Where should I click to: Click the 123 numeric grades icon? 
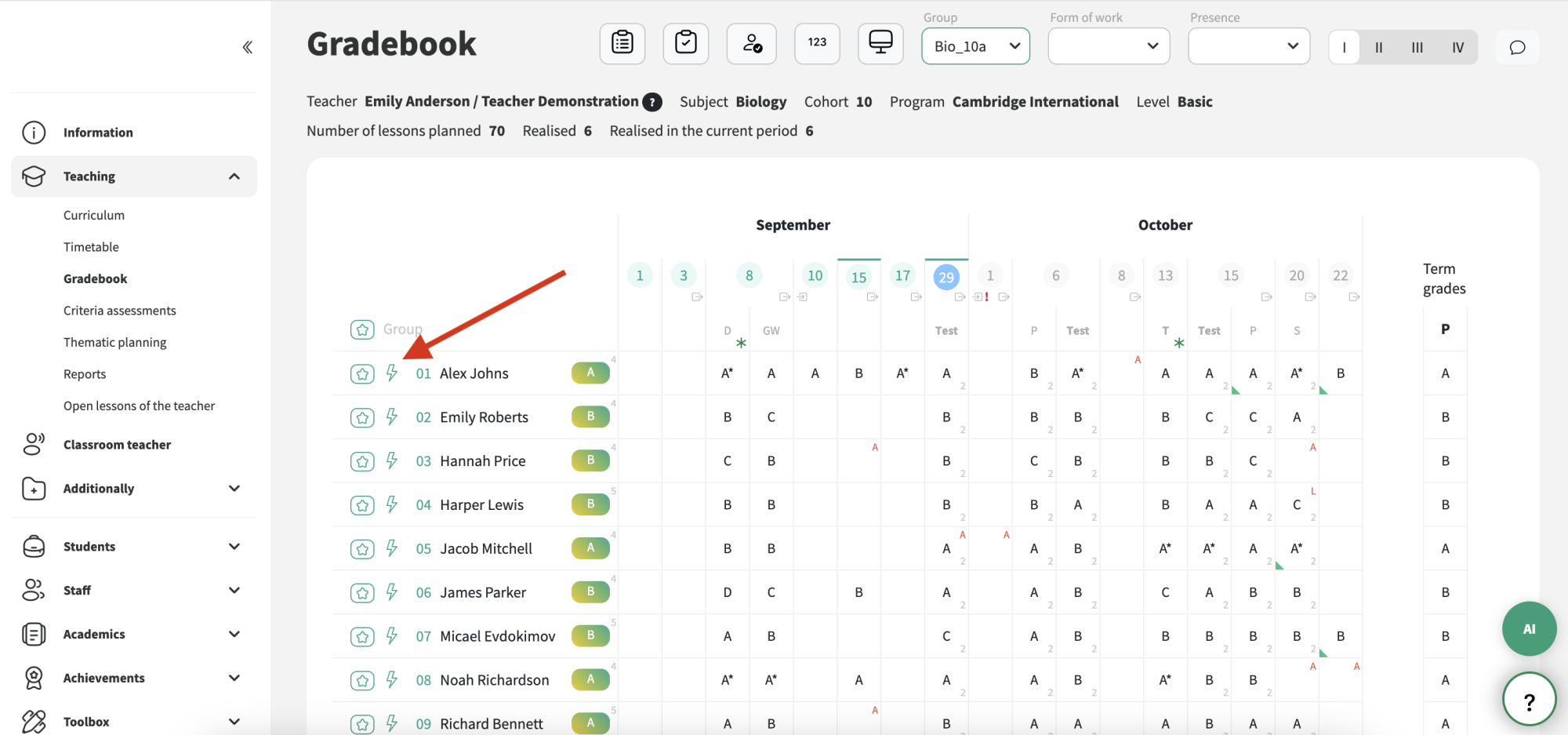pos(817,43)
